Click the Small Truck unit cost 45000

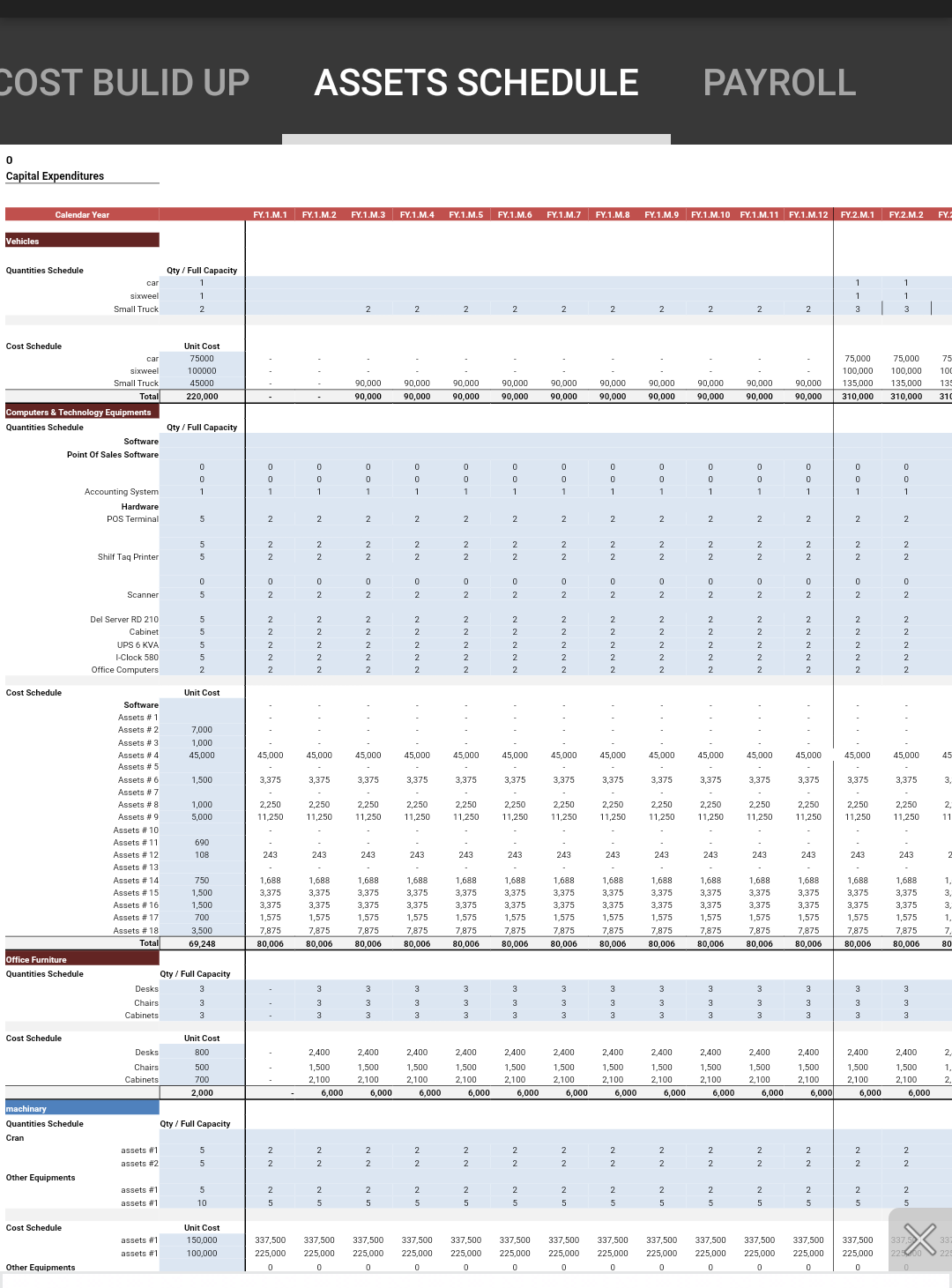[x=202, y=383]
